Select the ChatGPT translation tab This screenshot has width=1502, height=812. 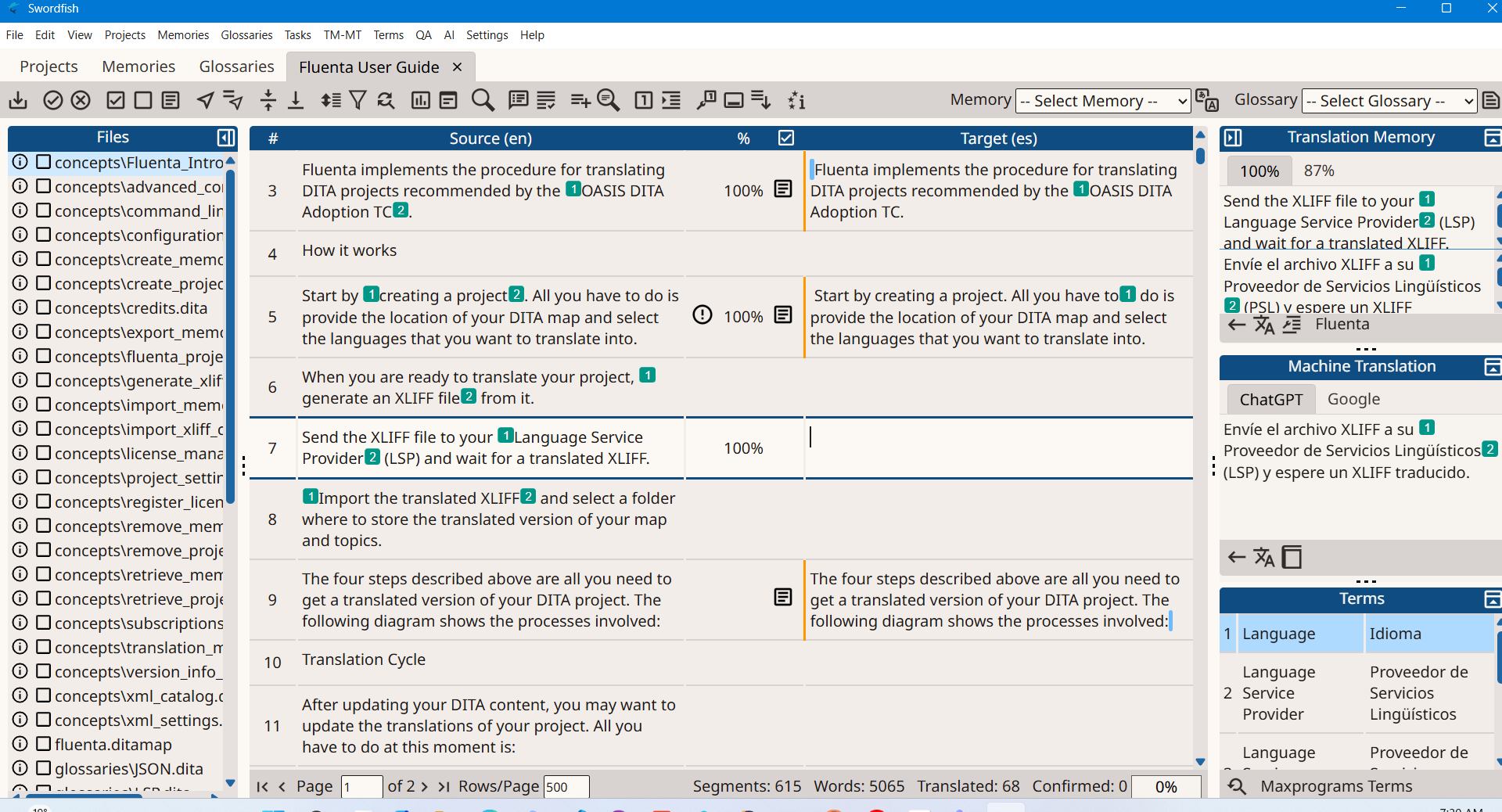click(1271, 399)
